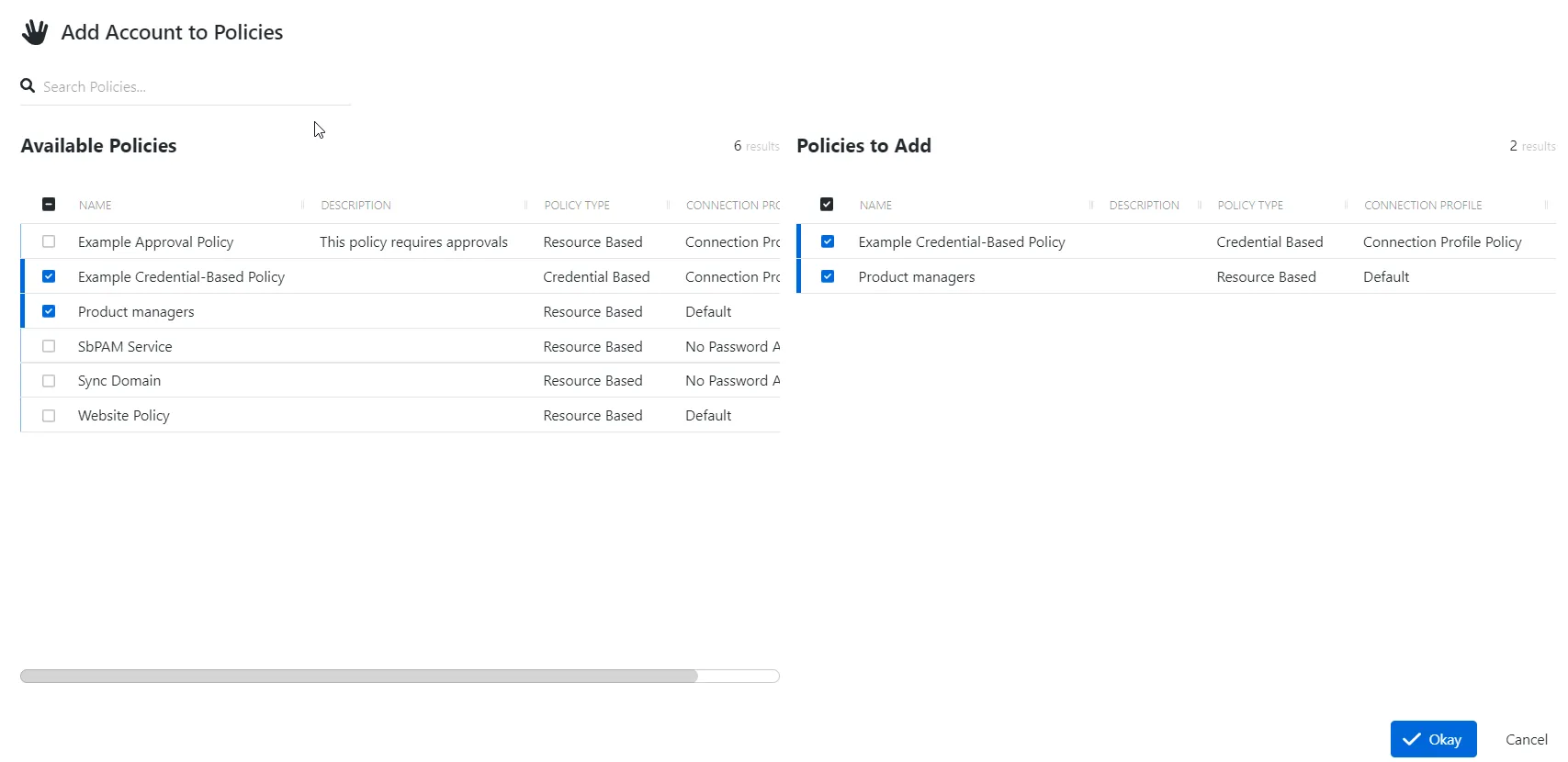Click the Name column resize handle in Available Policies
The image size is (1568, 762).
click(302, 205)
